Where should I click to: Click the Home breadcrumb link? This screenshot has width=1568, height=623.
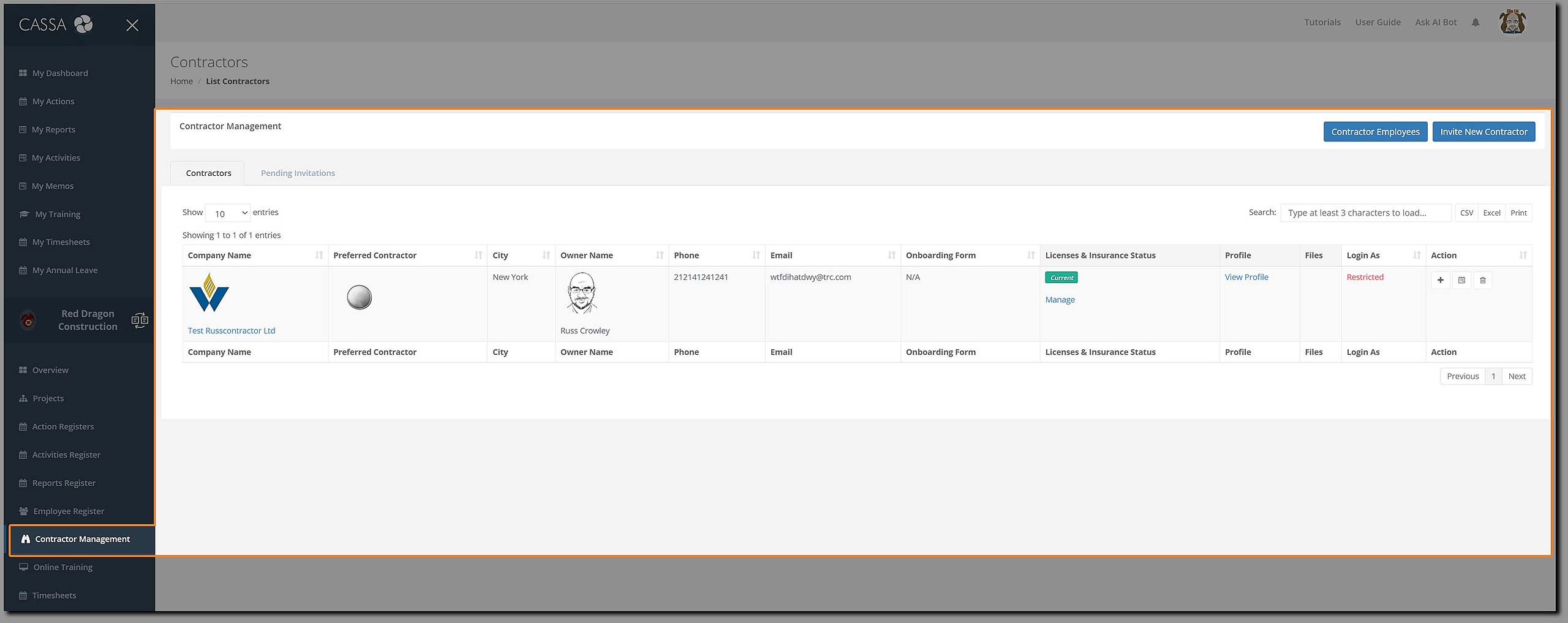[181, 81]
